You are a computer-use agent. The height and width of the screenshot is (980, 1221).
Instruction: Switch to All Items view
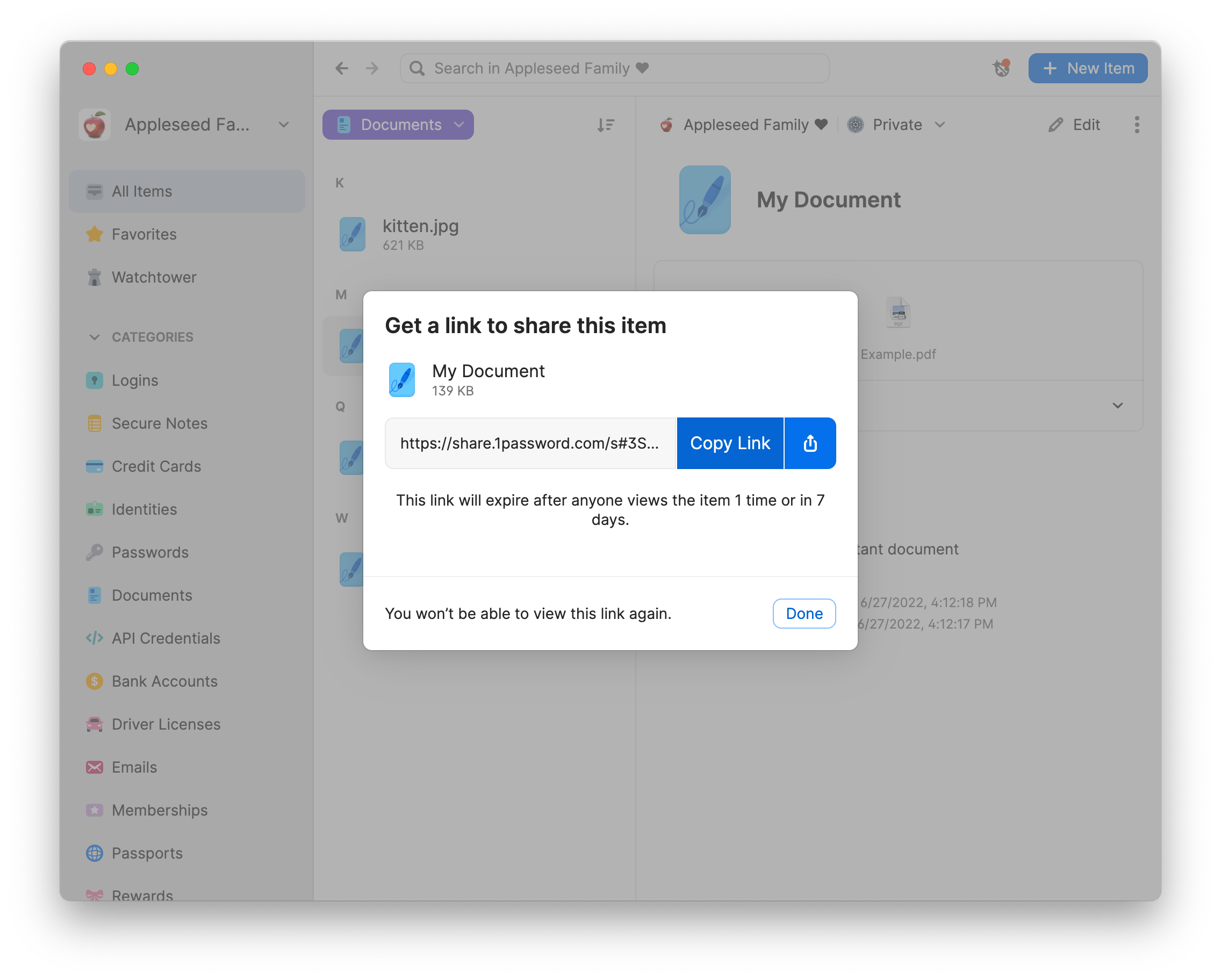click(141, 191)
